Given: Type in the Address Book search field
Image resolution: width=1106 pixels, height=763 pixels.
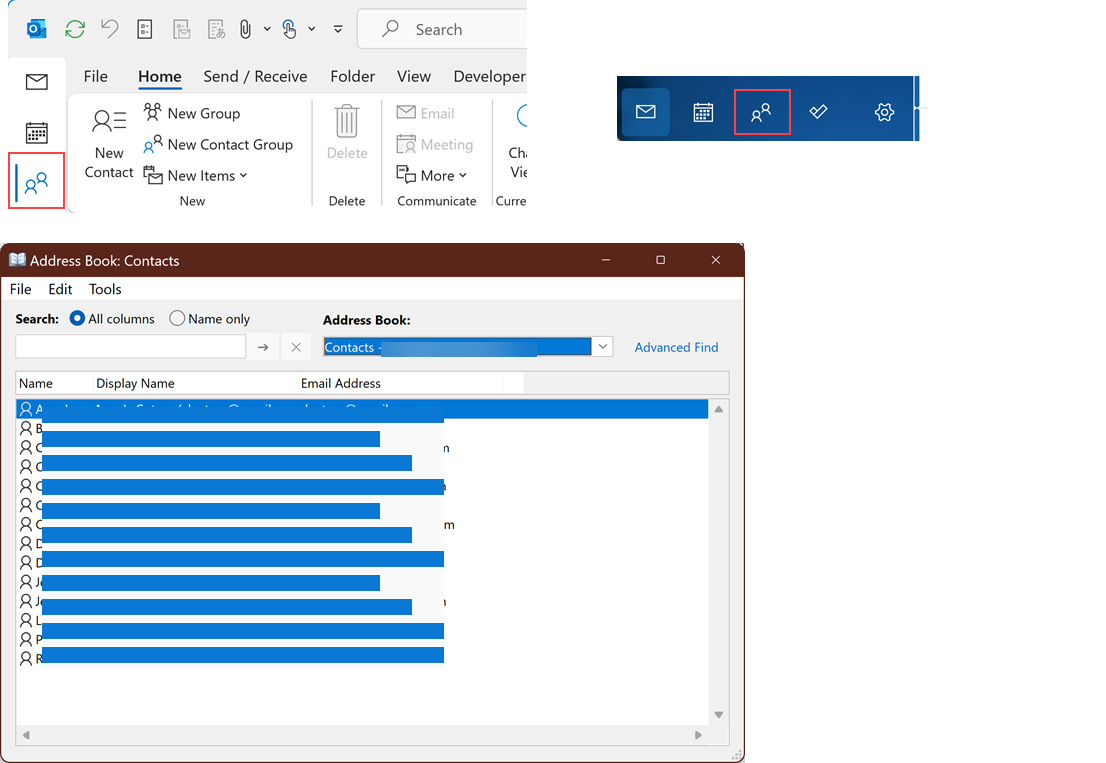Looking at the screenshot, I should pos(130,346).
